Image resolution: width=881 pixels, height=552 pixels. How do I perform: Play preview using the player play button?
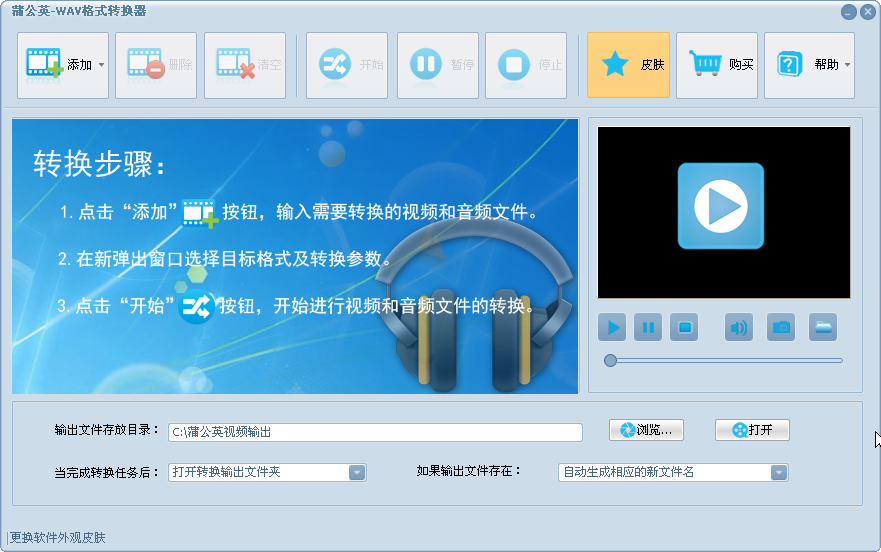[x=612, y=327]
